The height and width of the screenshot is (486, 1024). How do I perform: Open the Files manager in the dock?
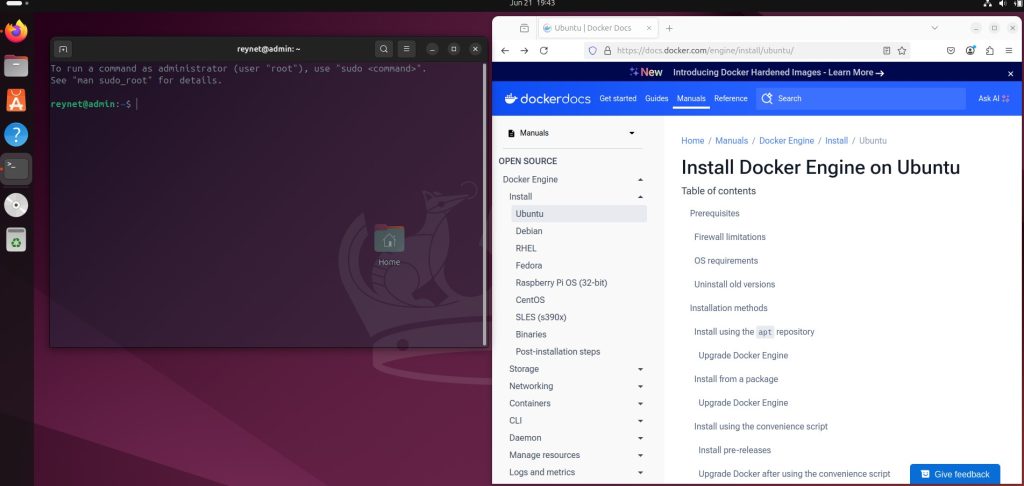[16, 66]
